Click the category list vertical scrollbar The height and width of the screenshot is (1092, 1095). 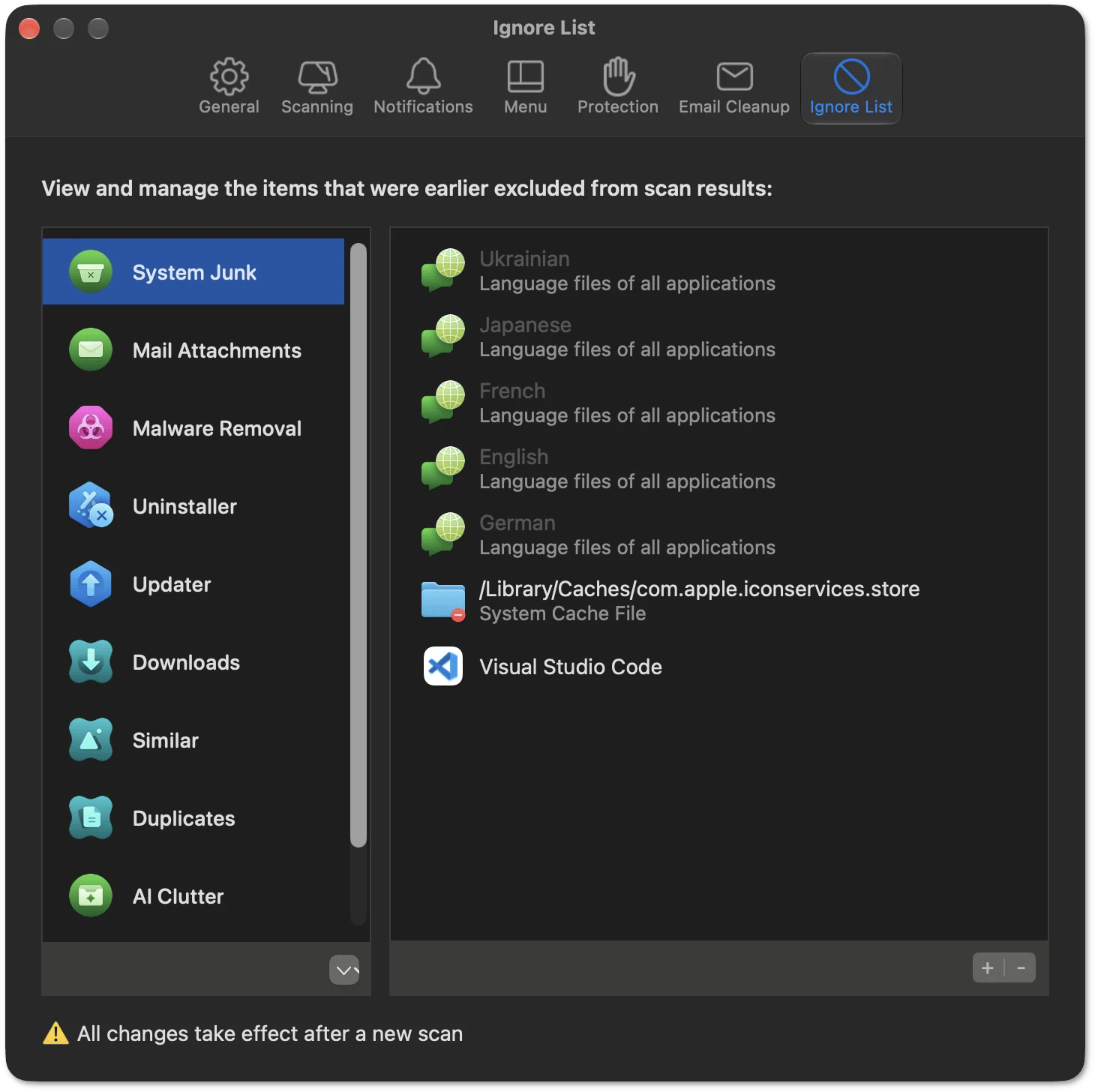[358, 545]
